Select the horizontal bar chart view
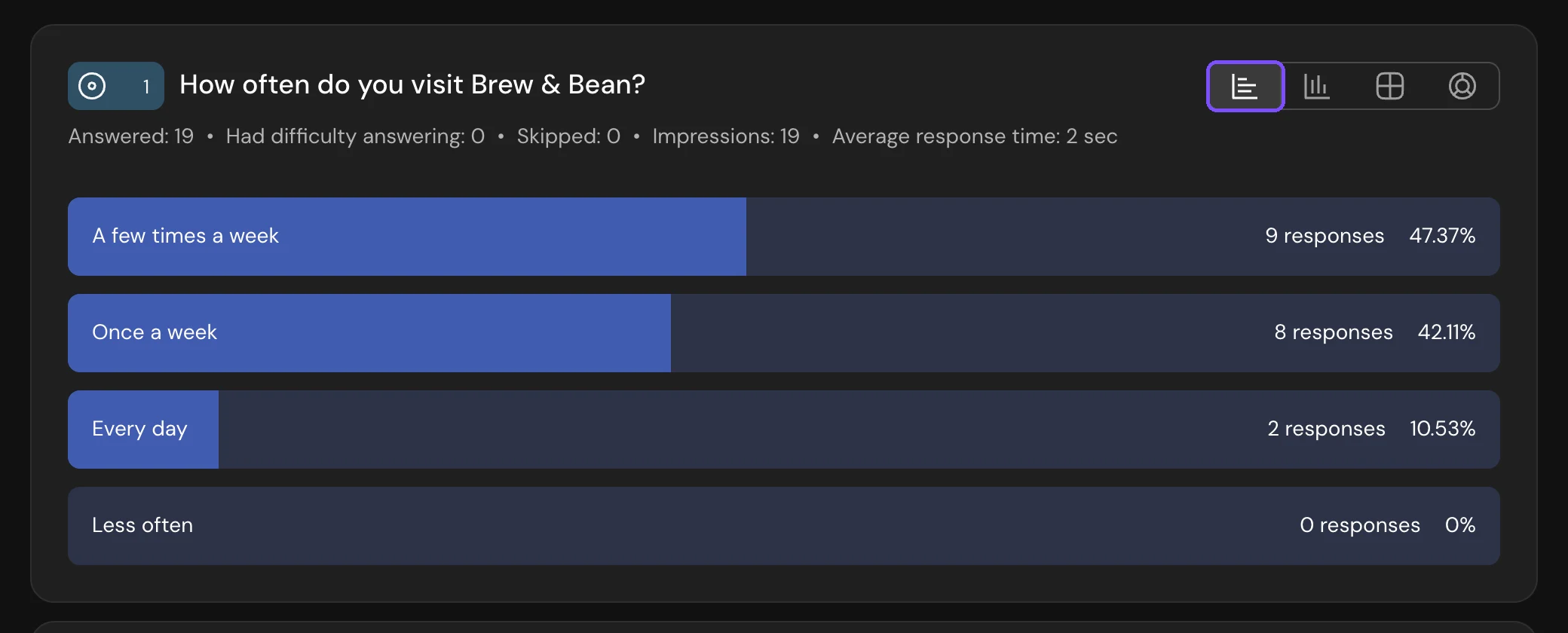The height and width of the screenshot is (633, 1568). pos(1245,86)
